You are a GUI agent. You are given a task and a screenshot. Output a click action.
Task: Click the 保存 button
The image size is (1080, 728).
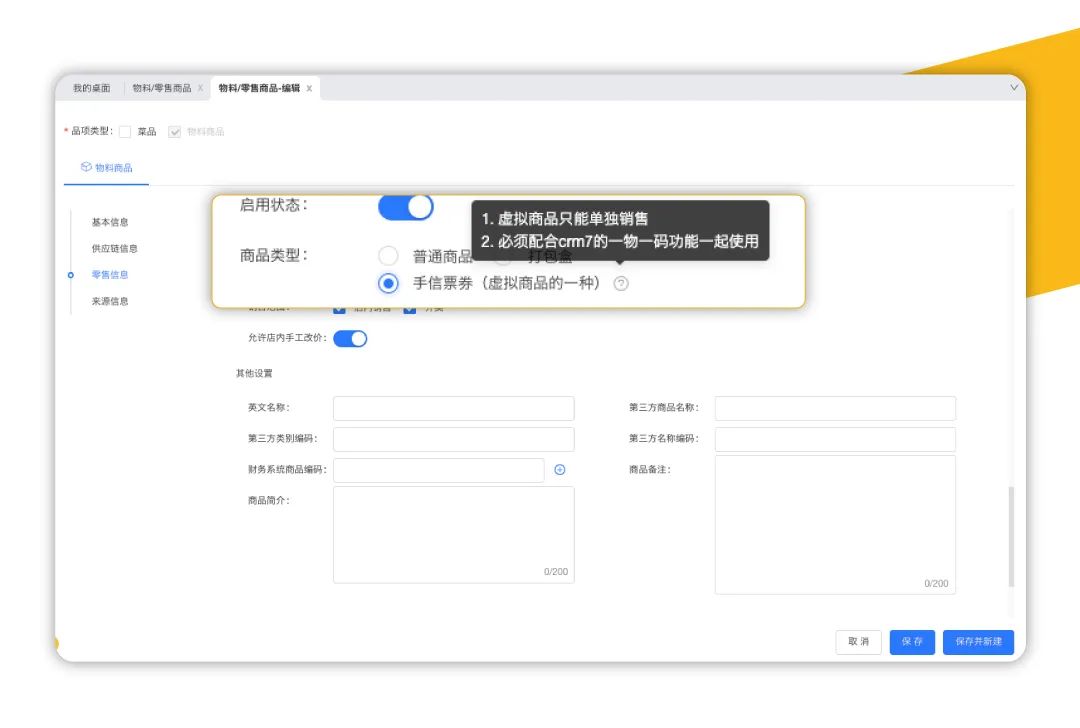tap(912, 642)
